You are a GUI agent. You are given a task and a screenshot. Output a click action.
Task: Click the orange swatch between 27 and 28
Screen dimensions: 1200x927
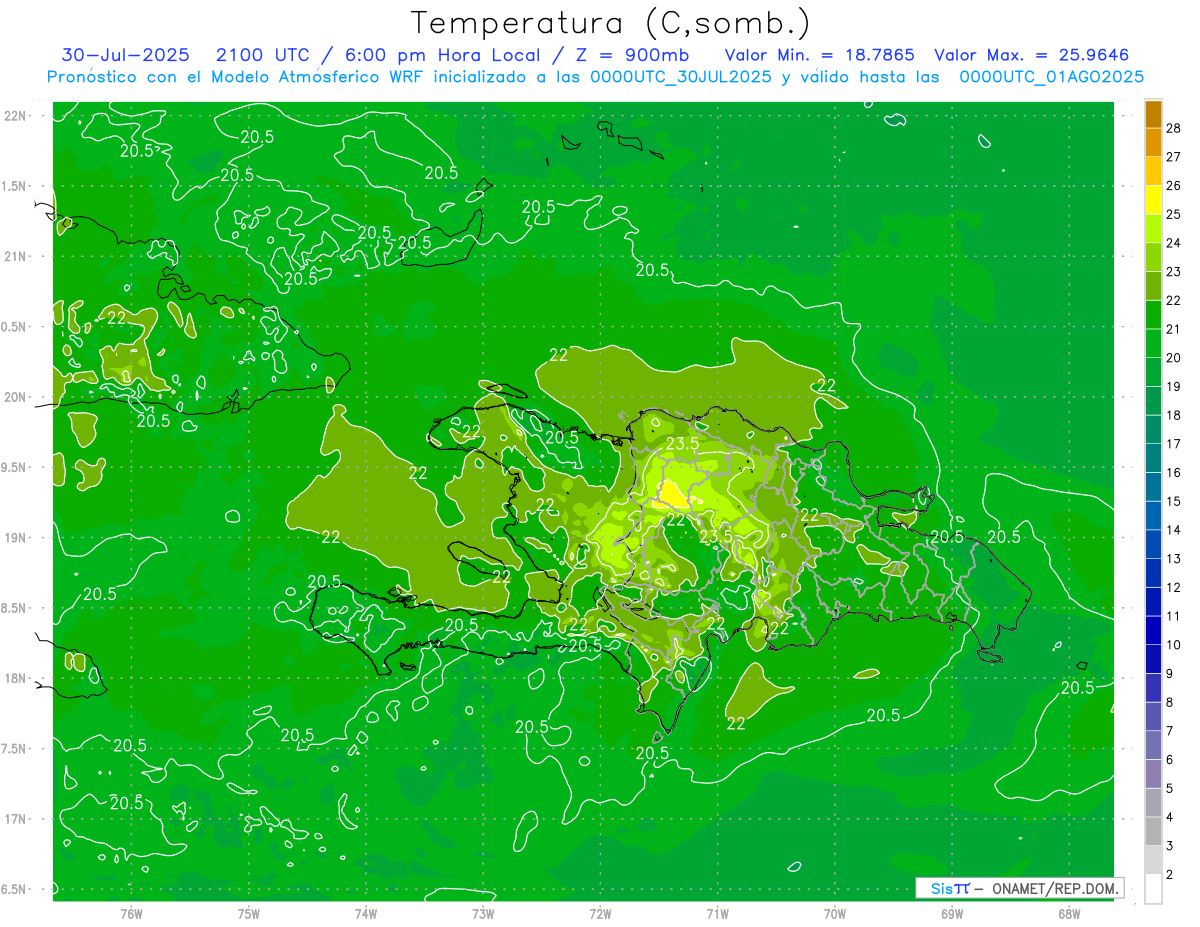coord(1153,143)
